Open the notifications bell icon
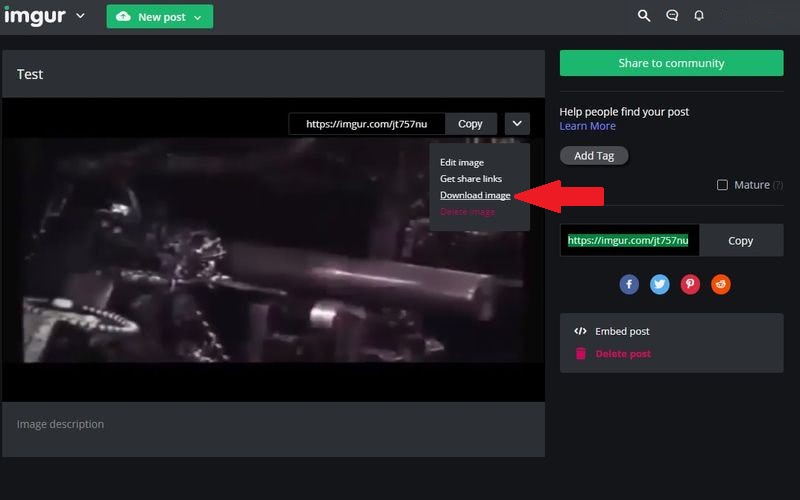Screen dimensions: 800x500 point(699,16)
